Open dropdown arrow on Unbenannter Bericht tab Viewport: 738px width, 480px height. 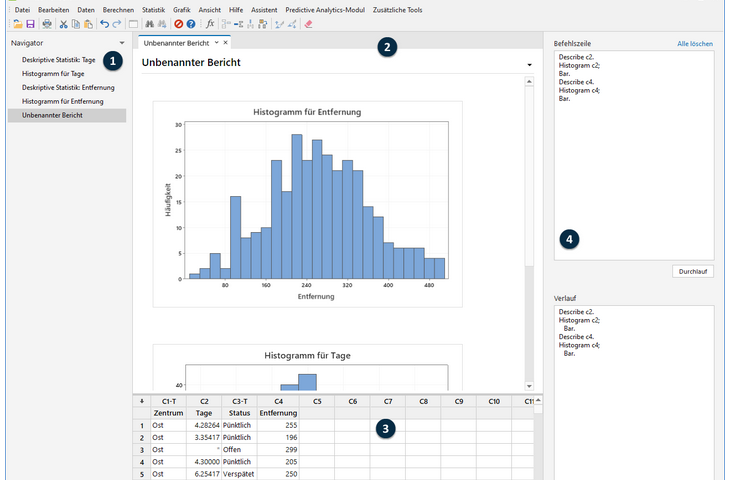[216, 44]
